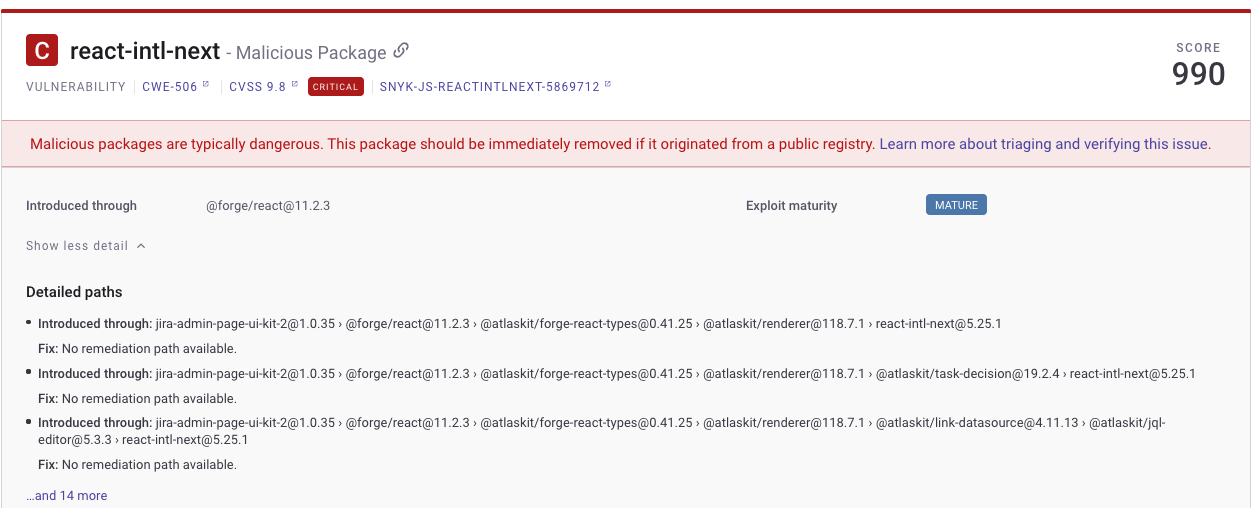1257x508 pixels.
Task: Expand the ...and 14 more paths
Action: pos(67,496)
